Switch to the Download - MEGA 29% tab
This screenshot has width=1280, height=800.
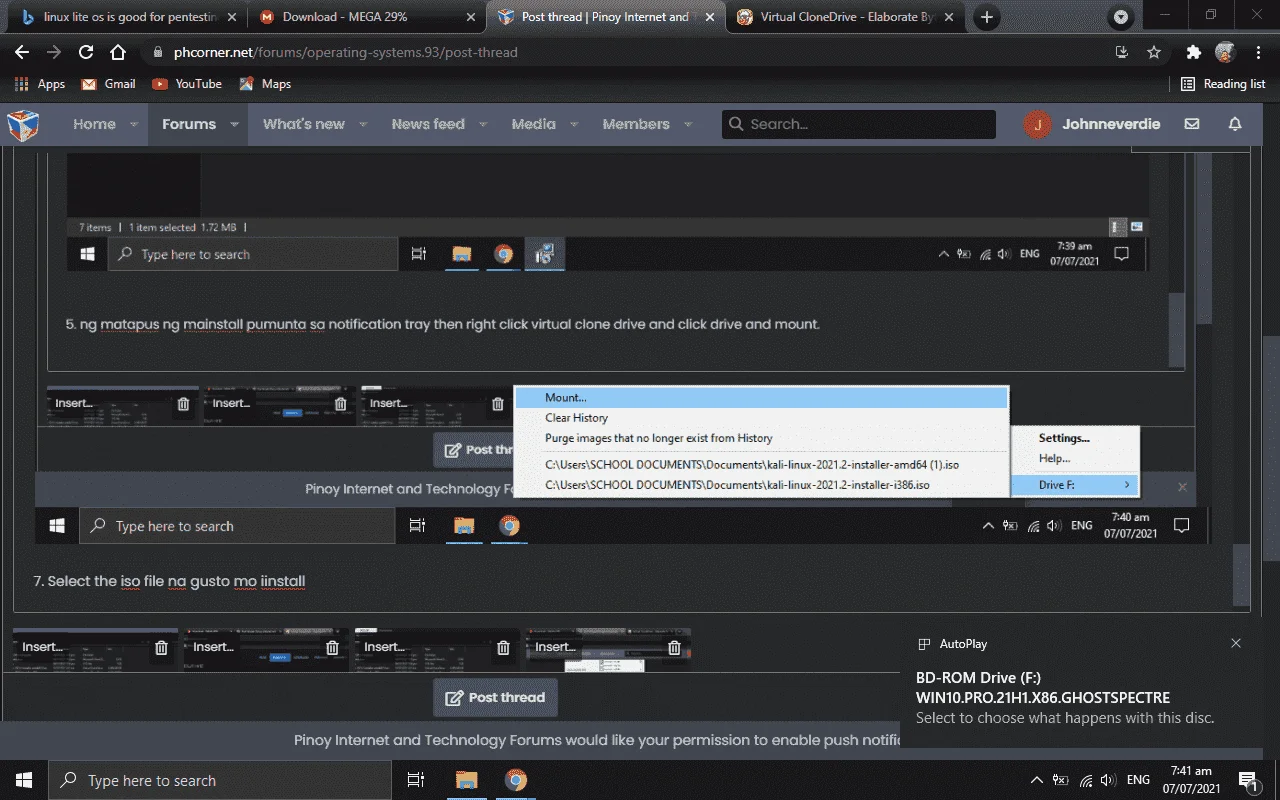pyautogui.click(x=366, y=17)
